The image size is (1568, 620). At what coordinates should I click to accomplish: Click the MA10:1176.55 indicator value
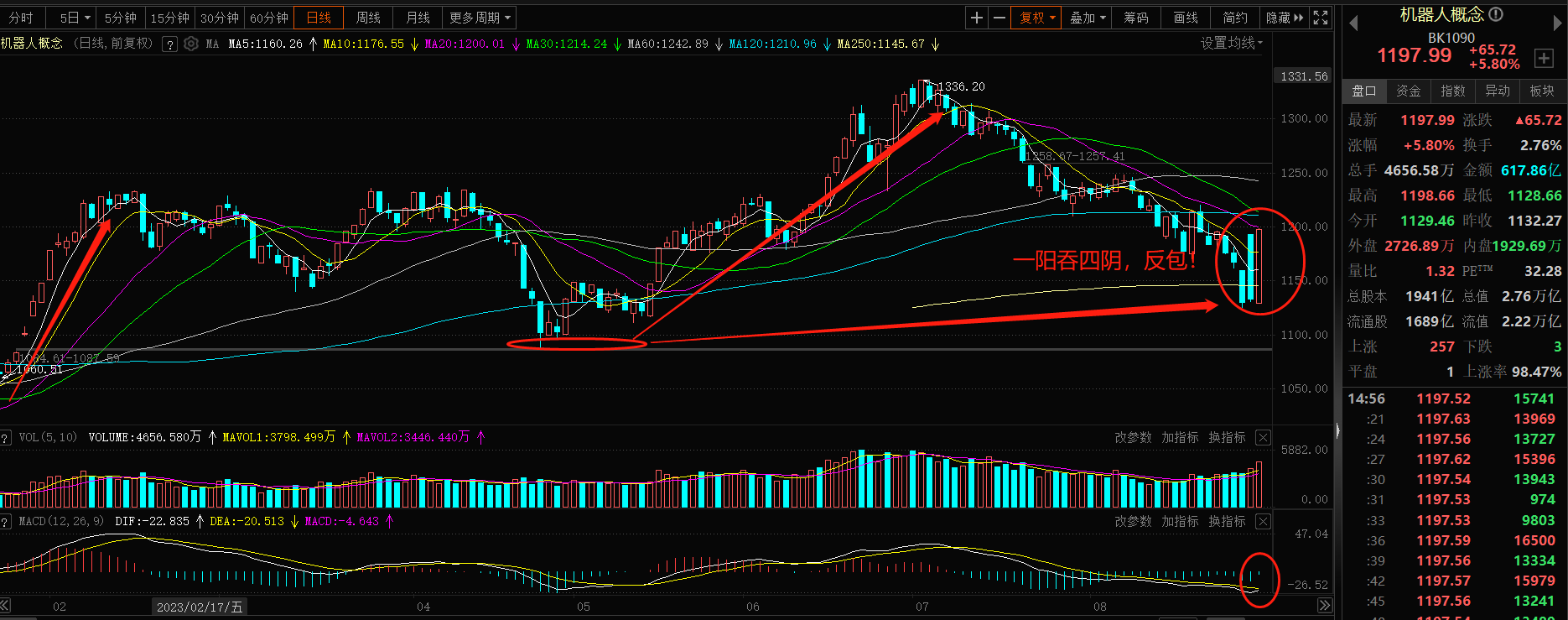[x=363, y=44]
